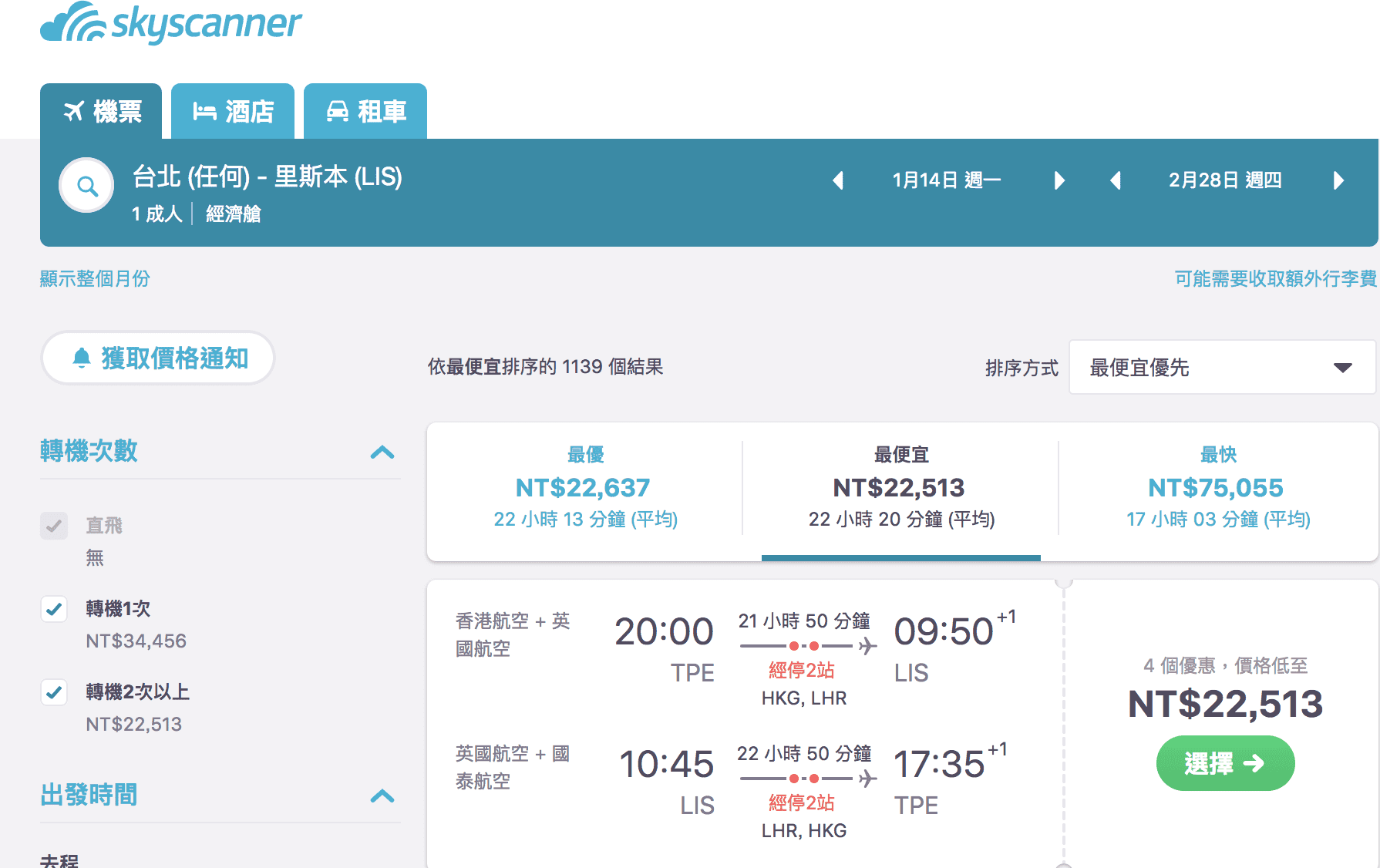The height and width of the screenshot is (868, 1380).
Task: Uncheck the 轉機1次 checkbox
Action: (x=54, y=609)
